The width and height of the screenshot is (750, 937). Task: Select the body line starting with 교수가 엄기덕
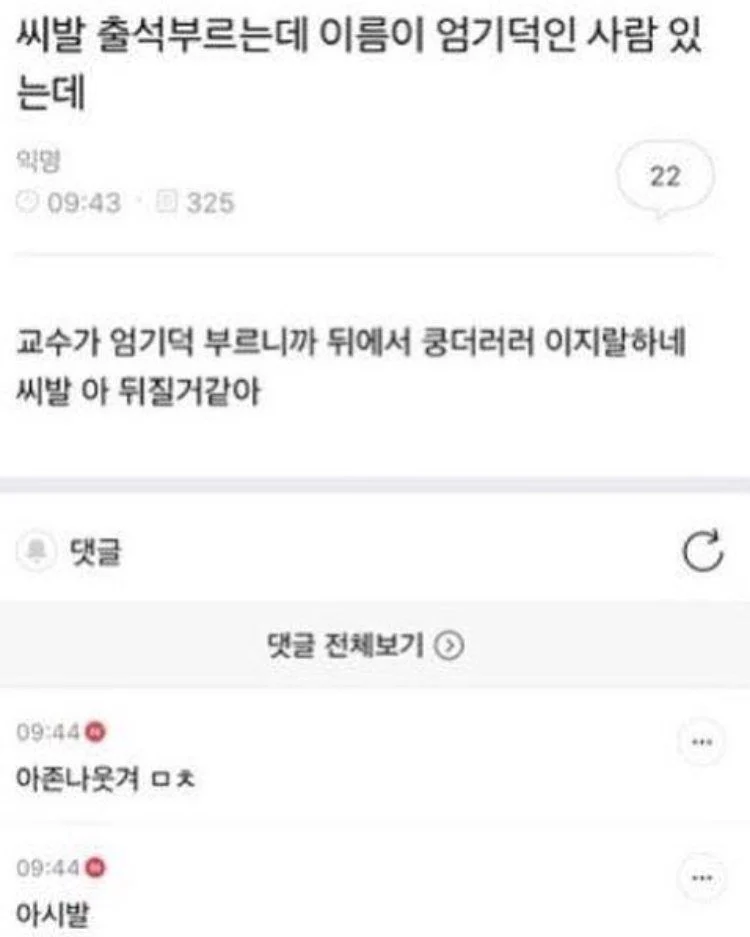[x=351, y=343]
